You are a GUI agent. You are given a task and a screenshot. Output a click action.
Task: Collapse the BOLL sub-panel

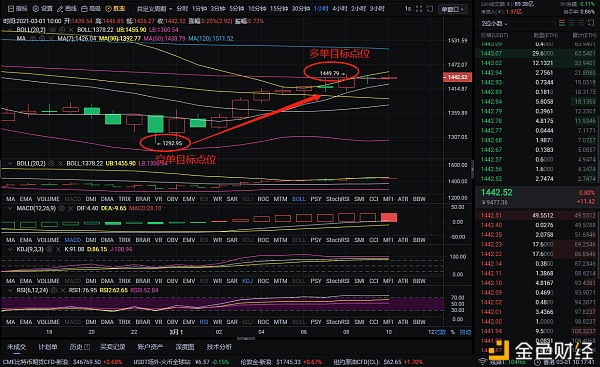[10, 163]
